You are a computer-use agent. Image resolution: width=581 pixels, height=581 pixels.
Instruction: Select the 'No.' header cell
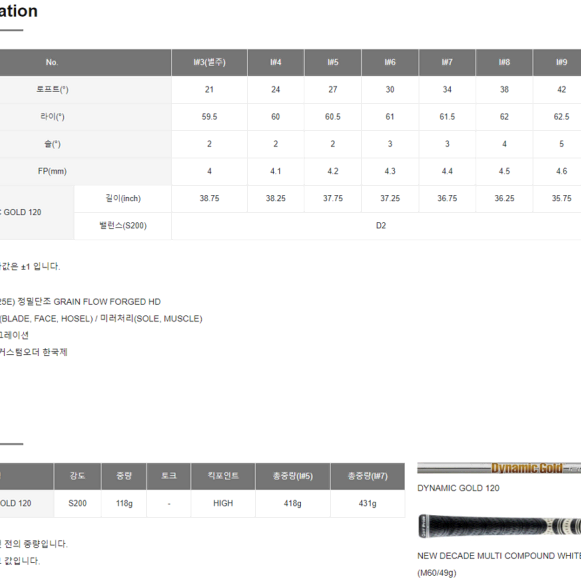(x=85, y=62)
